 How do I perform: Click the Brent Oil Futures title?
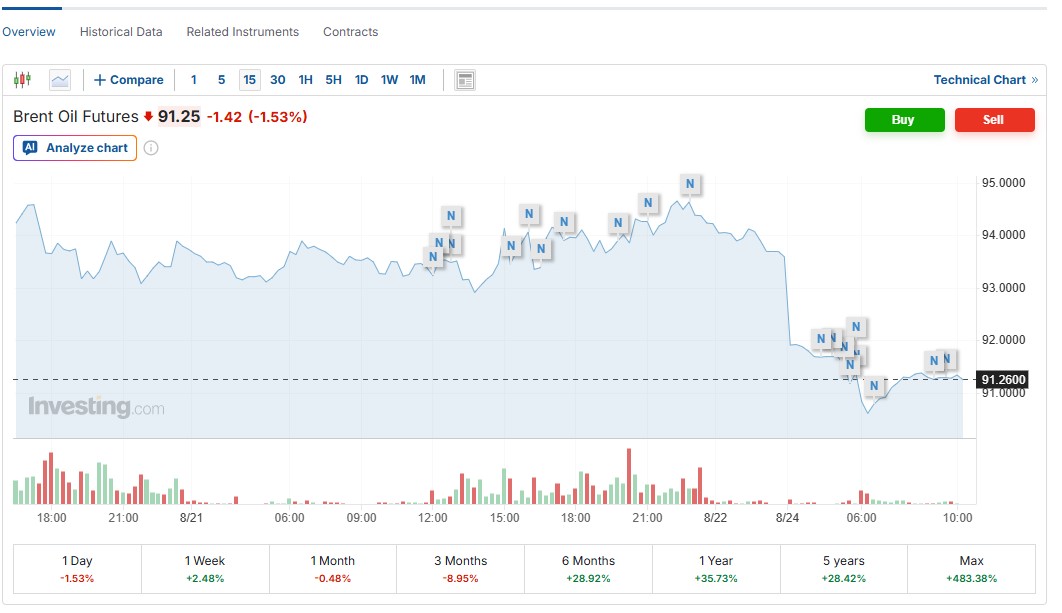[x=76, y=117]
